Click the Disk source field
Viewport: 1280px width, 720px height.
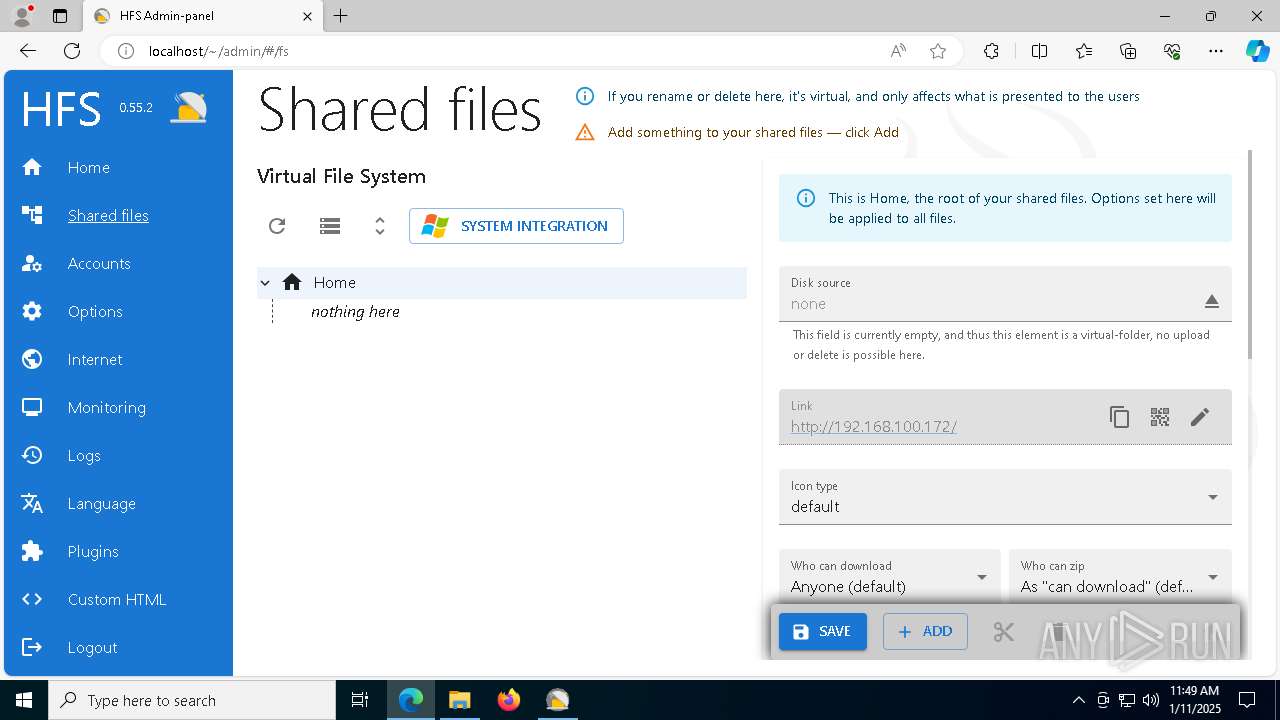click(1005, 294)
